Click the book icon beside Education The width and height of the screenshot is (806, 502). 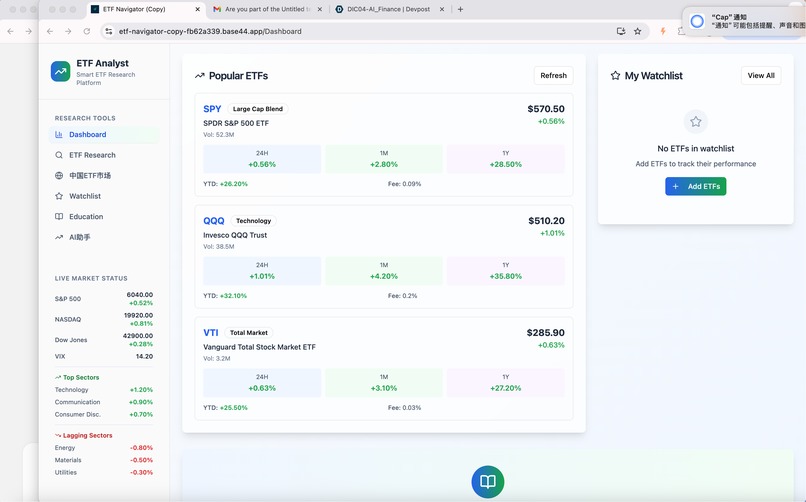coord(59,217)
